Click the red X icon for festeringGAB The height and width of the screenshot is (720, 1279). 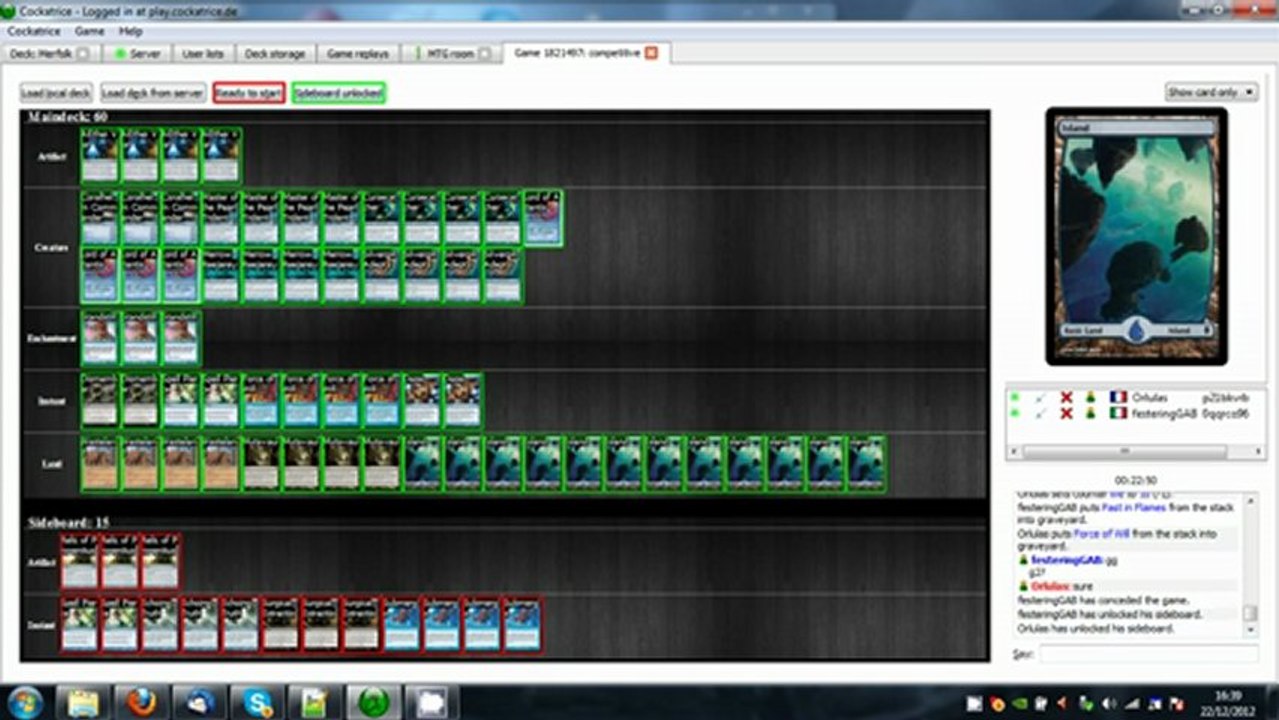[1066, 413]
